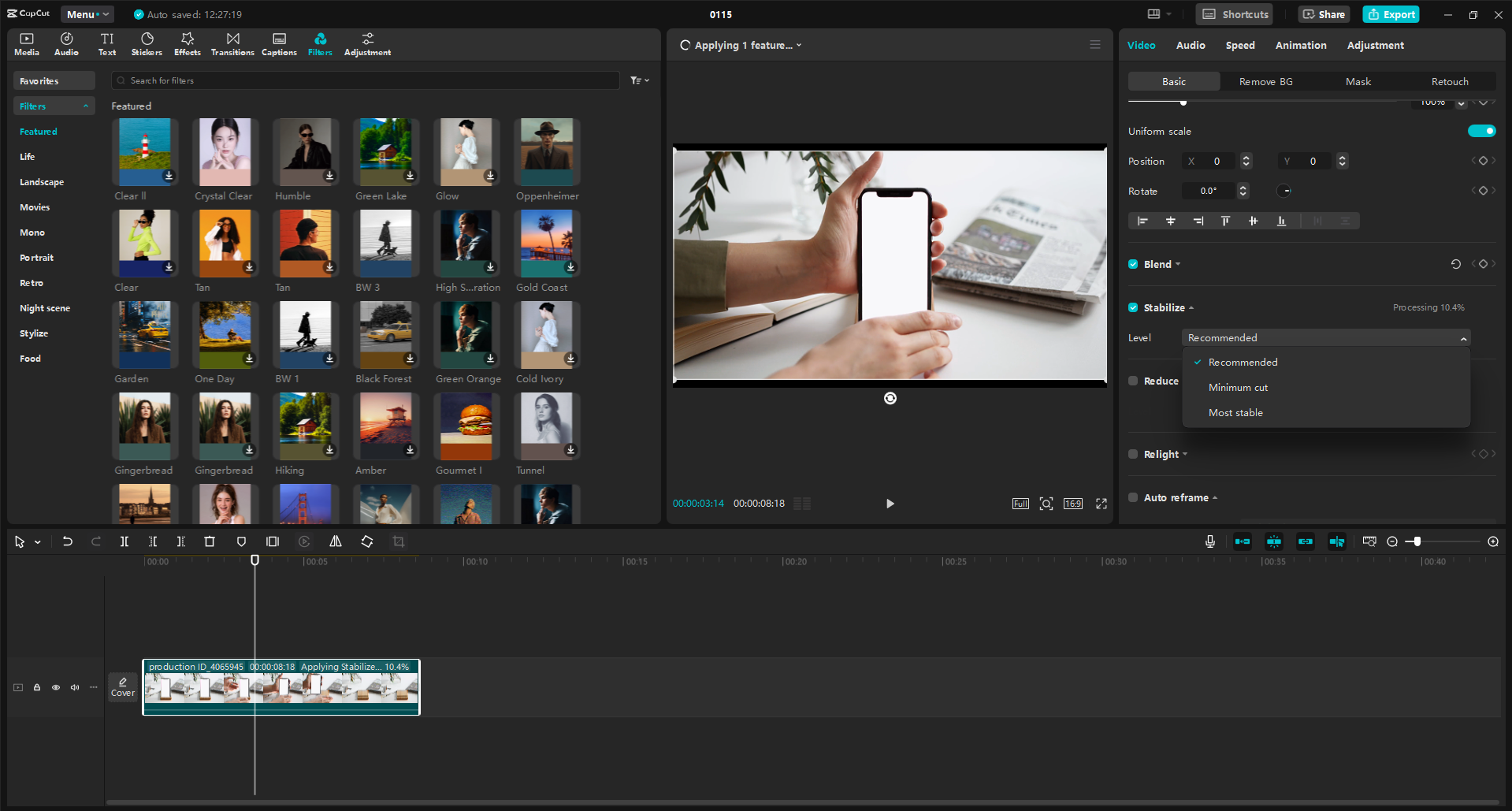The height and width of the screenshot is (811, 1512).
Task: Hide the track using the eye icon
Action: pyautogui.click(x=56, y=687)
